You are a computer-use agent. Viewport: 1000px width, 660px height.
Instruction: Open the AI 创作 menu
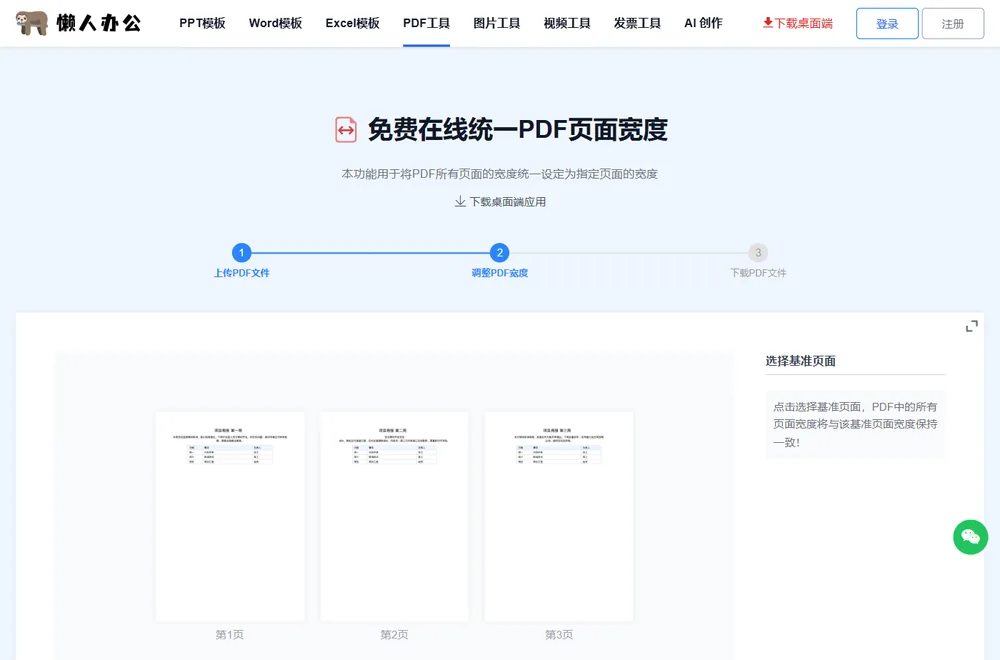coord(703,24)
